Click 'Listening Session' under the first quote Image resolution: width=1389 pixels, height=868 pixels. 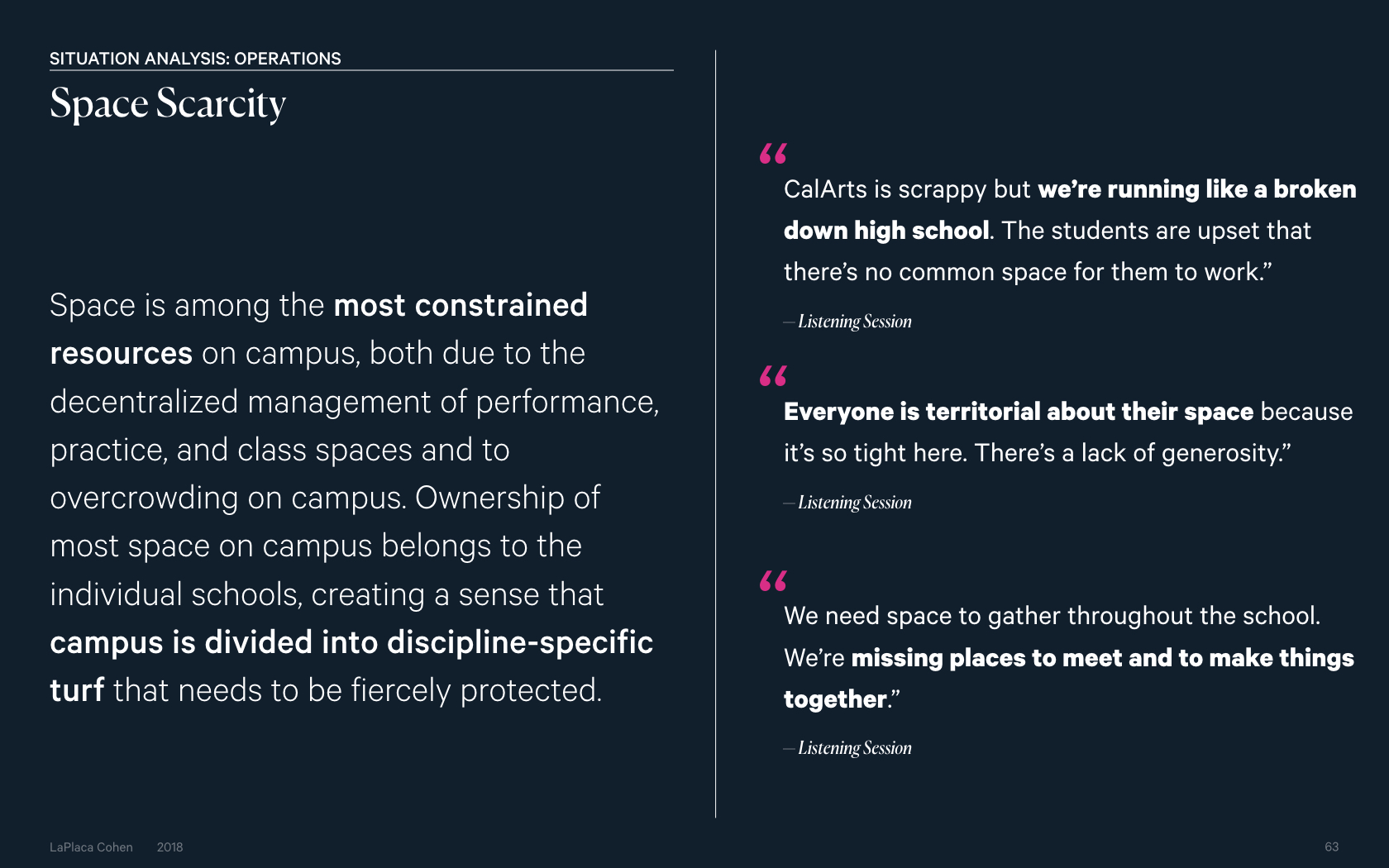(x=855, y=322)
